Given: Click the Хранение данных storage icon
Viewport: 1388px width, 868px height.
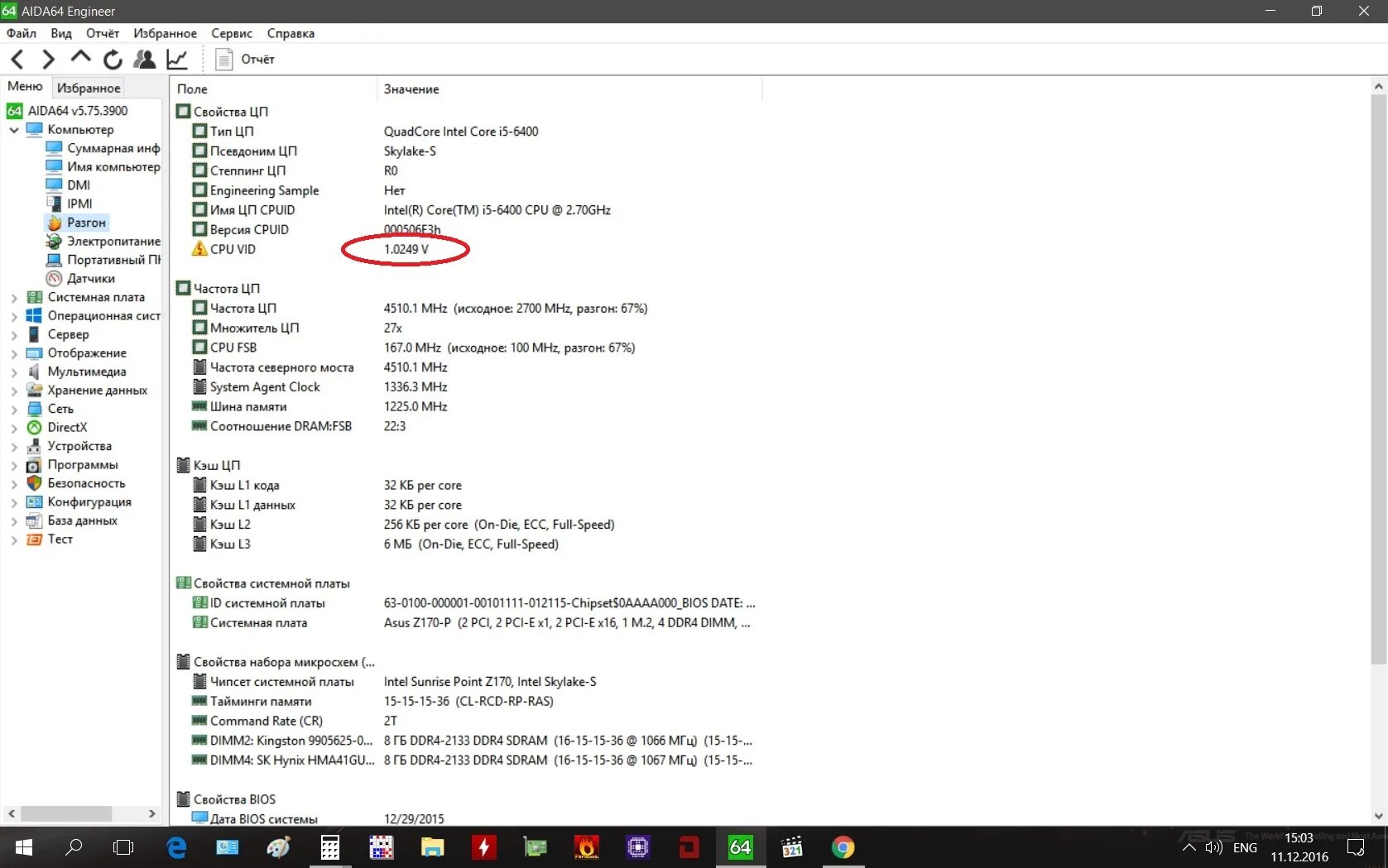Looking at the screenshot, I should tap(34, 390).
